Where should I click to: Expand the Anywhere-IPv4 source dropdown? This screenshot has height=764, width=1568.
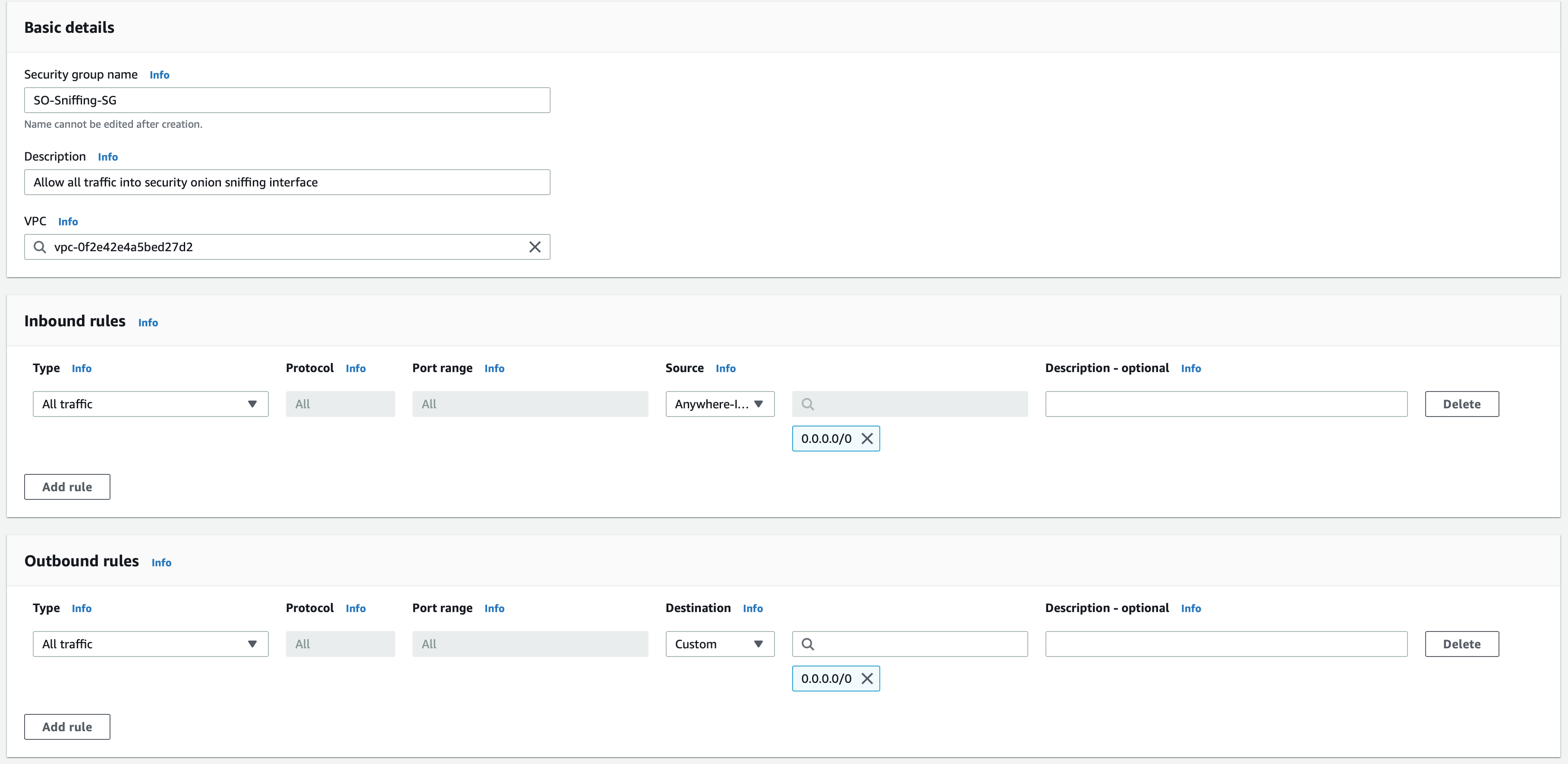[719, 404]
